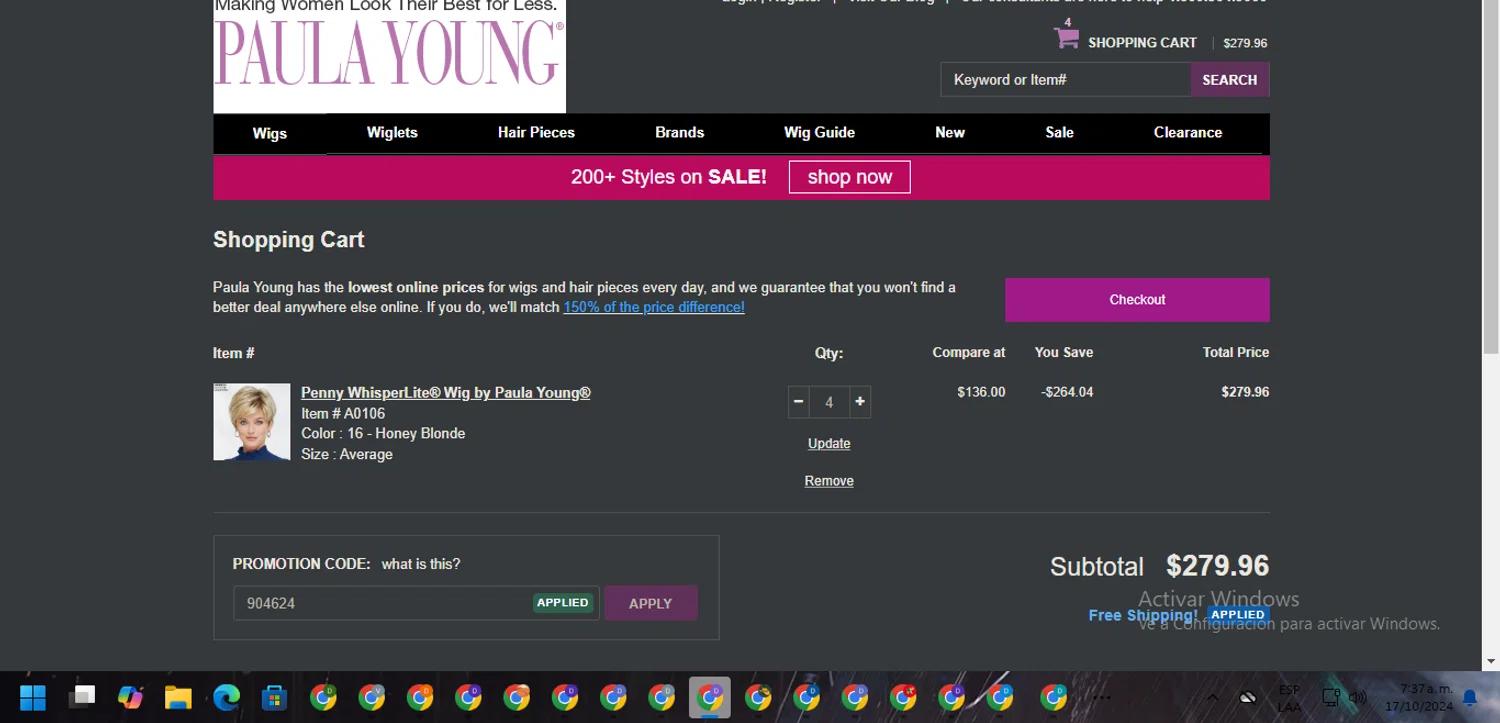Click the shopping cart icon in header

tap(1066, 37)
